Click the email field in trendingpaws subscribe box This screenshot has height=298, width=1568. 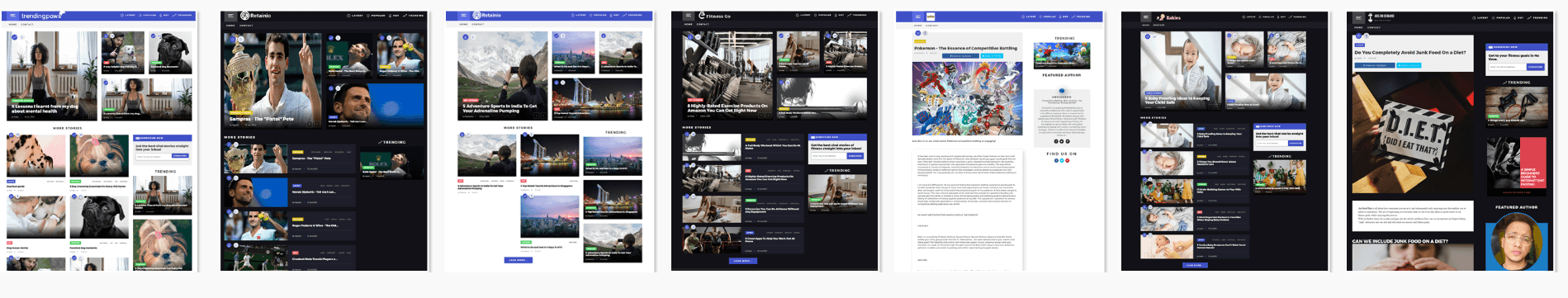click(x=153, y=156)
